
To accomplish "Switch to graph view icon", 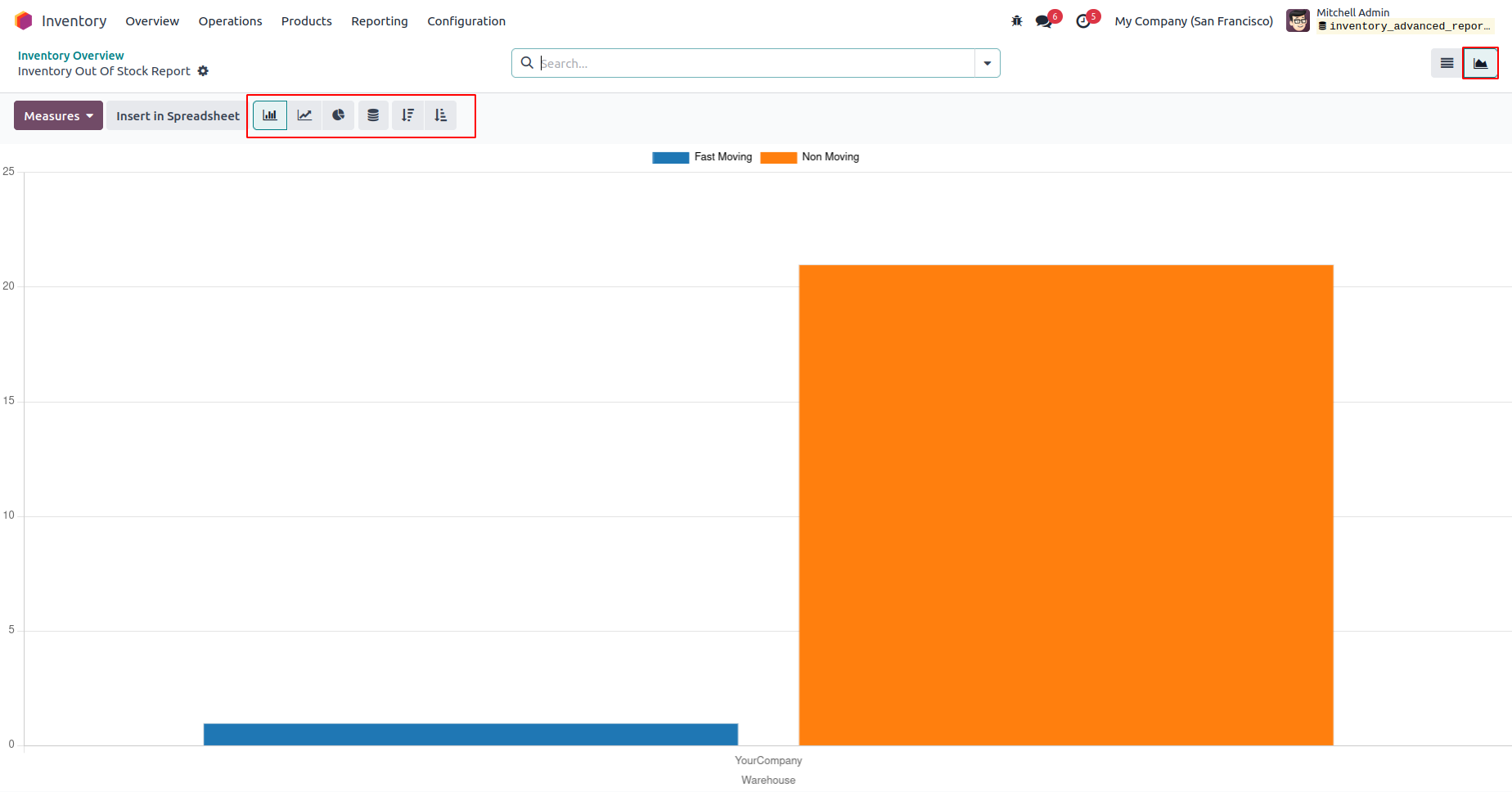I will [1480, 63].
